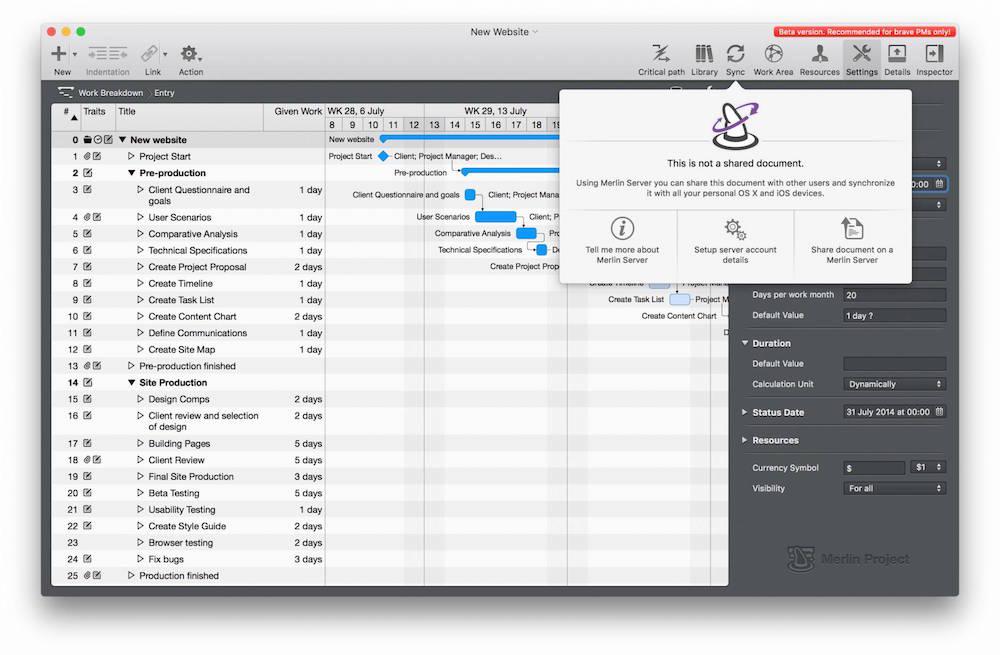Click the 5 days work of Building Pages
The height and width of the screenshot is (655, 1000).
click(x=308, y=443)
